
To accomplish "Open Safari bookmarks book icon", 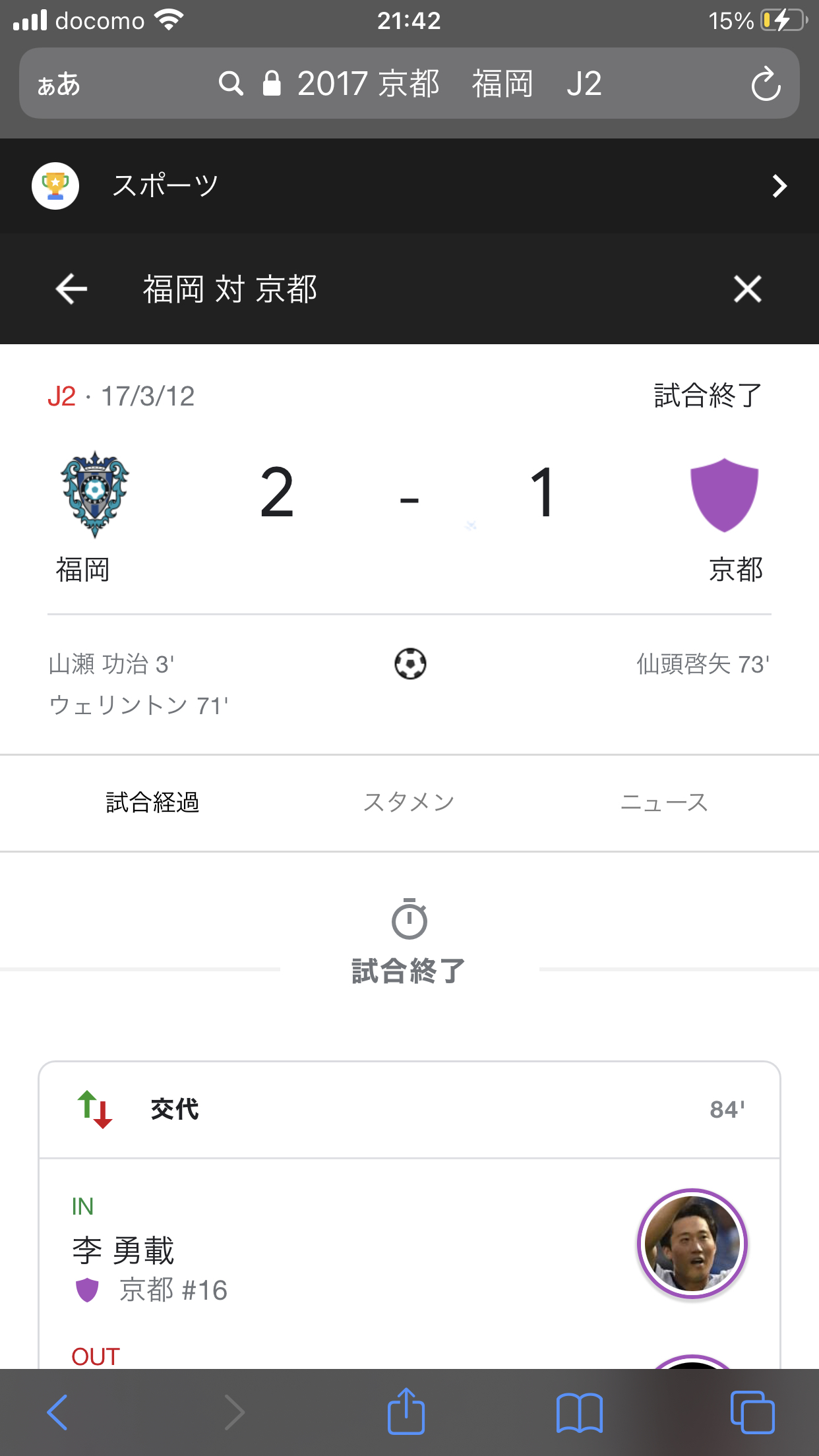I will click(579, 1412).
